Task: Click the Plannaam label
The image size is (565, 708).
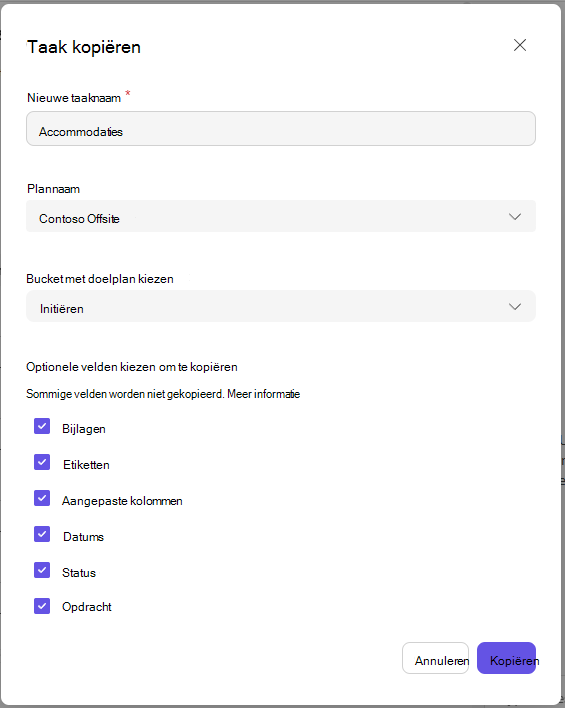Action: point(53,189)
